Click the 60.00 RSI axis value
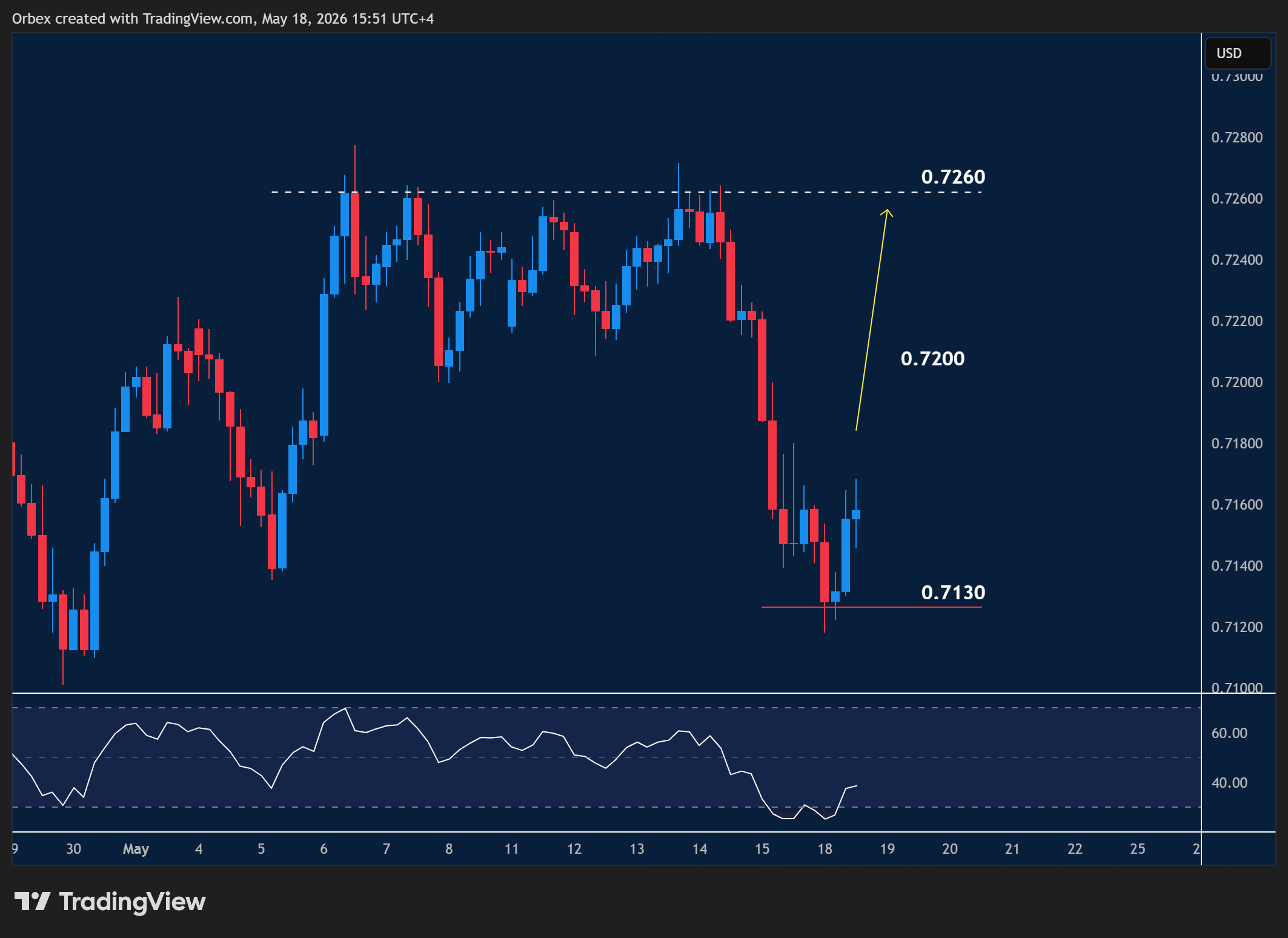Image resolution: width=1288 pixels, height=938 pixels. click(x=1229, y=733)
